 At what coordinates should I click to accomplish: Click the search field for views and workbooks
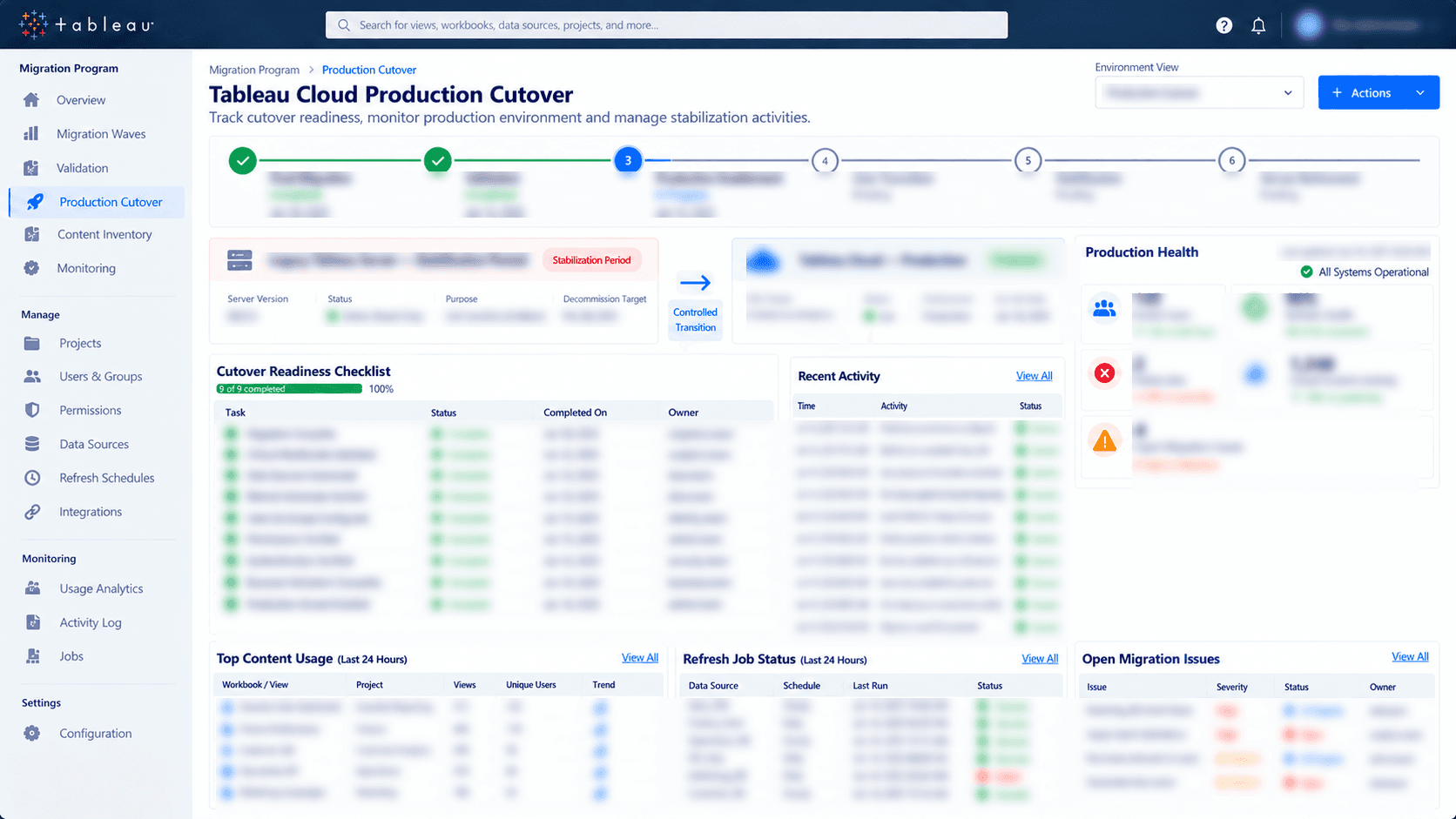pos(666,25)
